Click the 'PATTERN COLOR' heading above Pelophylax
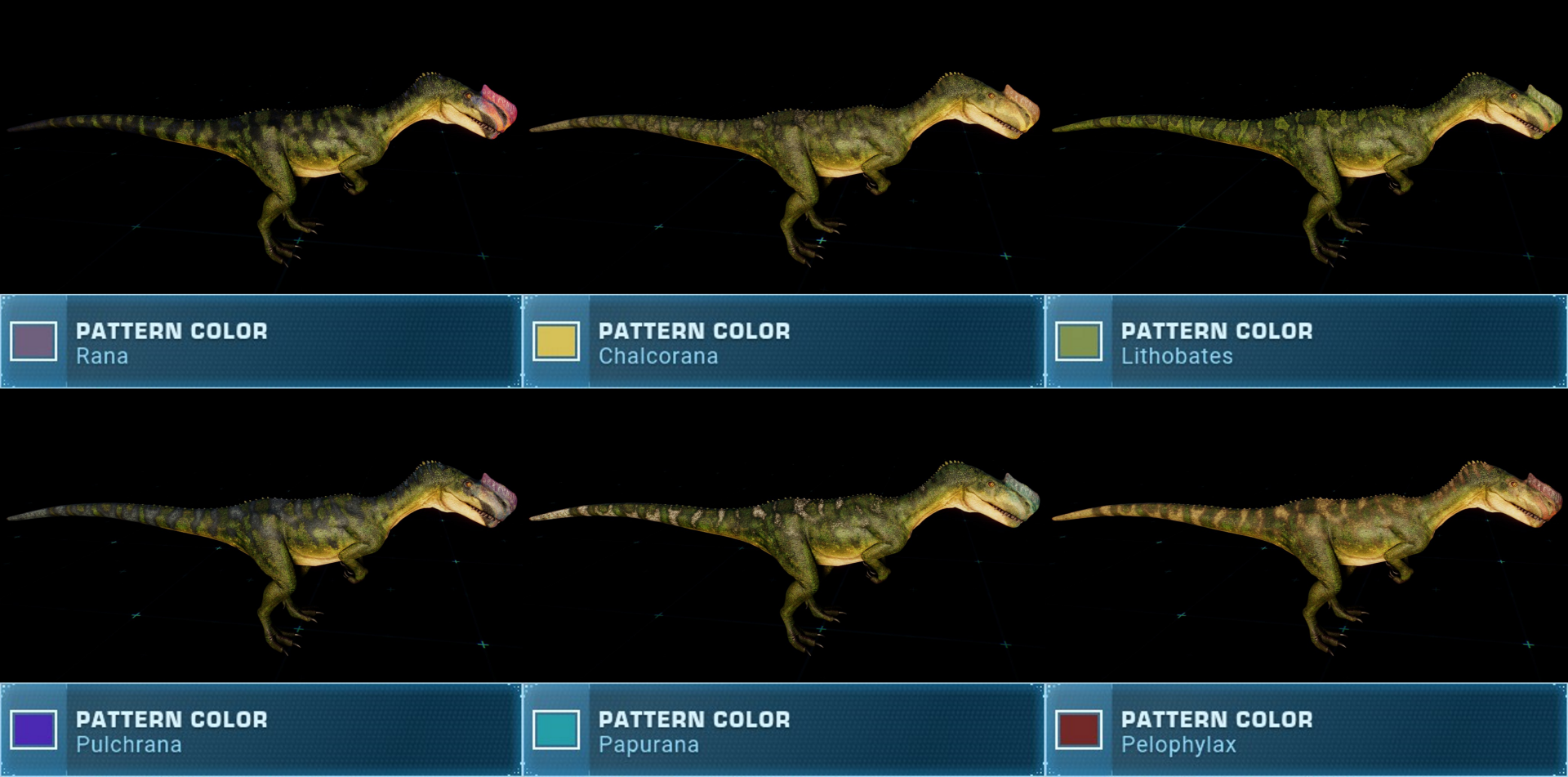Screen dimensions: 1568x777 1217,719
